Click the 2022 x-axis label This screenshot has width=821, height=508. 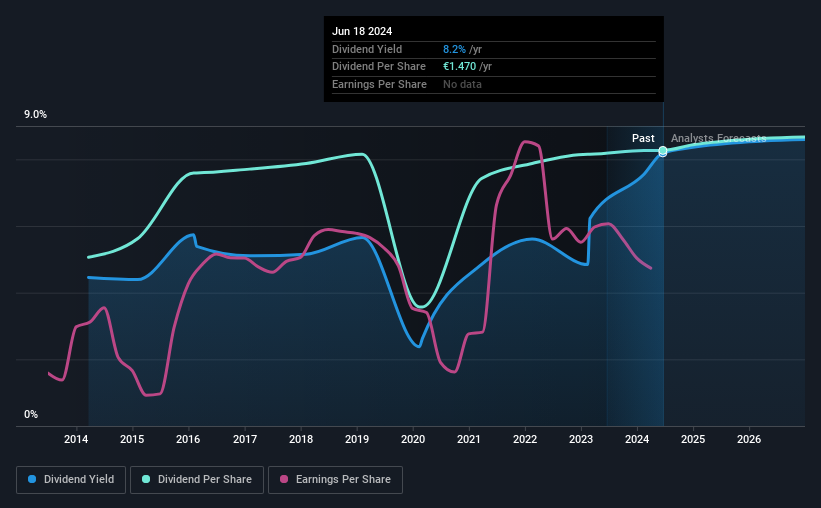pos(525,439)
